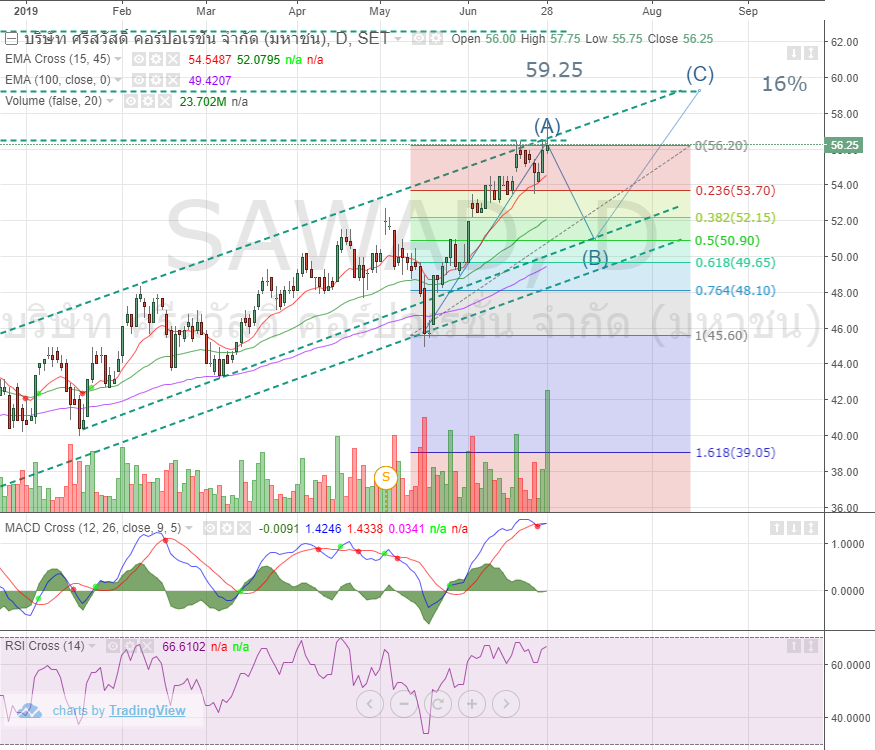Viewport: 876px width, 750px height.
Task: Remove the EMA Cross indicator
Action: 173,59
